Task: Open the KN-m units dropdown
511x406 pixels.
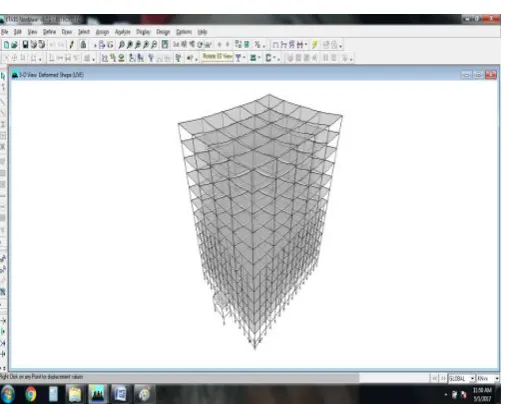Action: click(488, 379)
